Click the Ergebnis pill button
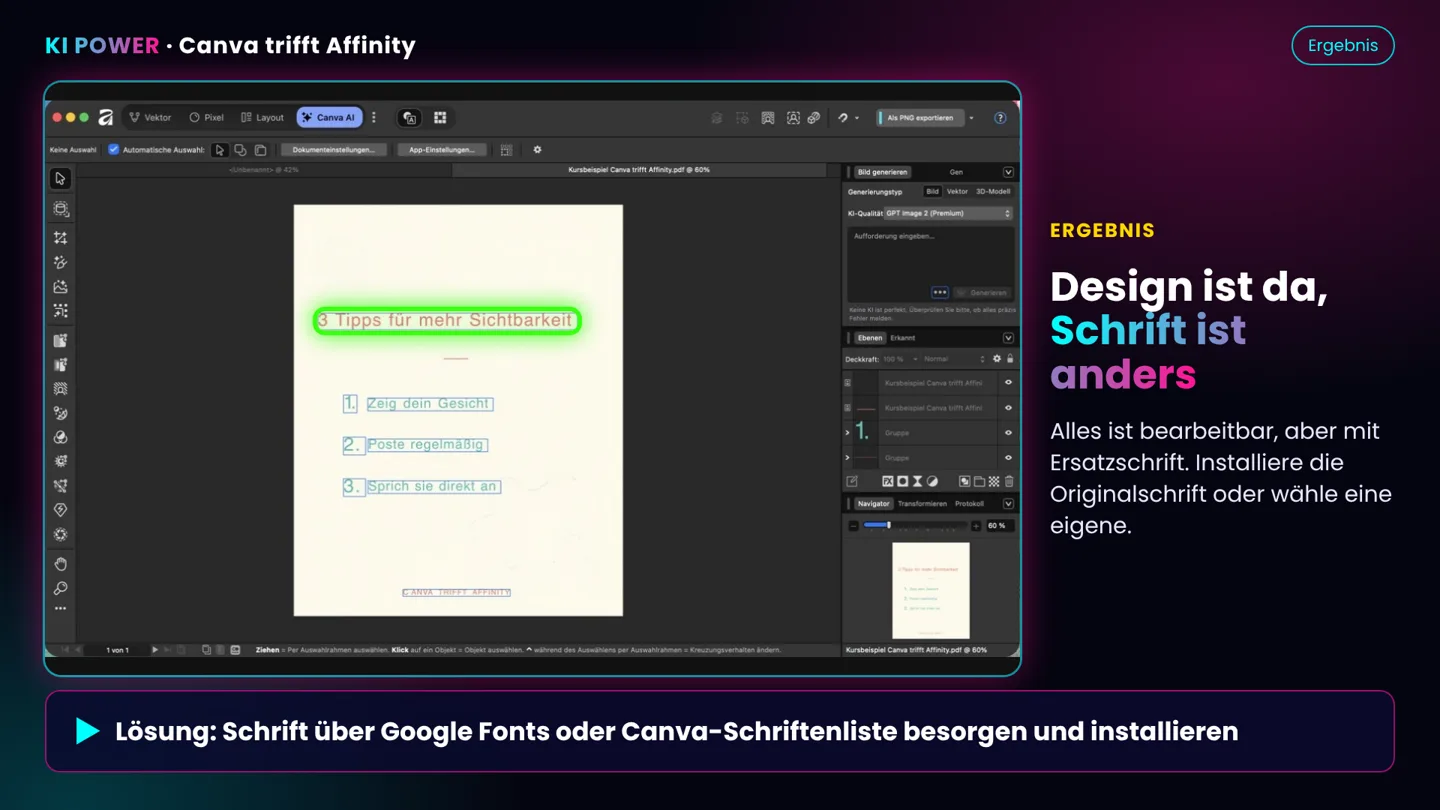Image resolution: width=1440 pixels, height=810 pixels. click(x=1343, y=45)
